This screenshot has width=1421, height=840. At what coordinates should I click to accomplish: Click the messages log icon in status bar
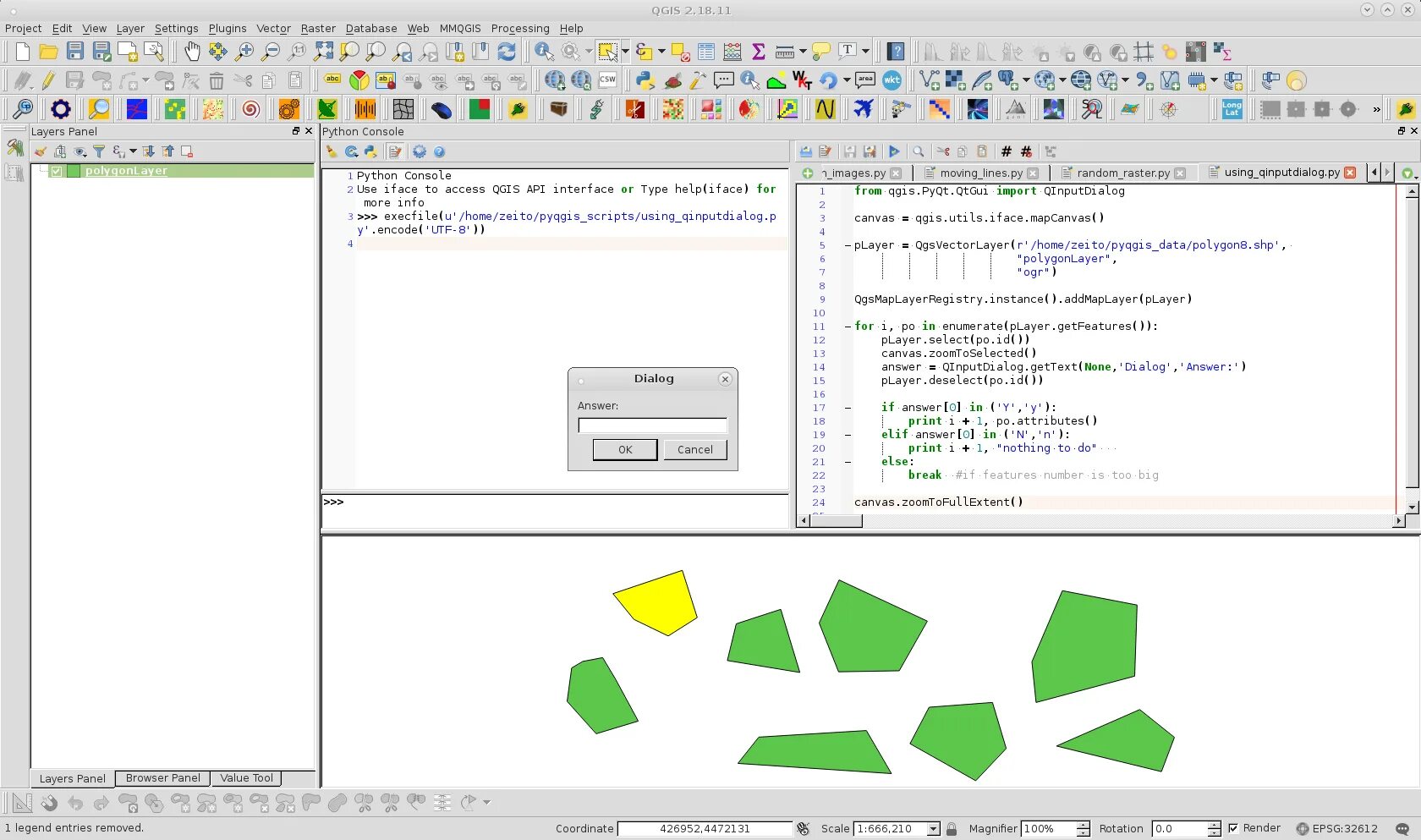(1402, 829)
